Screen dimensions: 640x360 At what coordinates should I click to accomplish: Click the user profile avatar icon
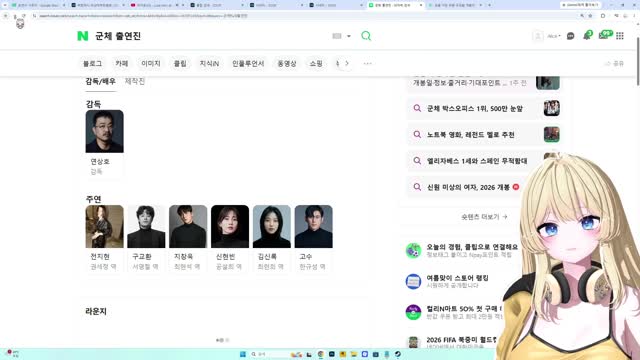pyautogui.click(x=538, y=36)
